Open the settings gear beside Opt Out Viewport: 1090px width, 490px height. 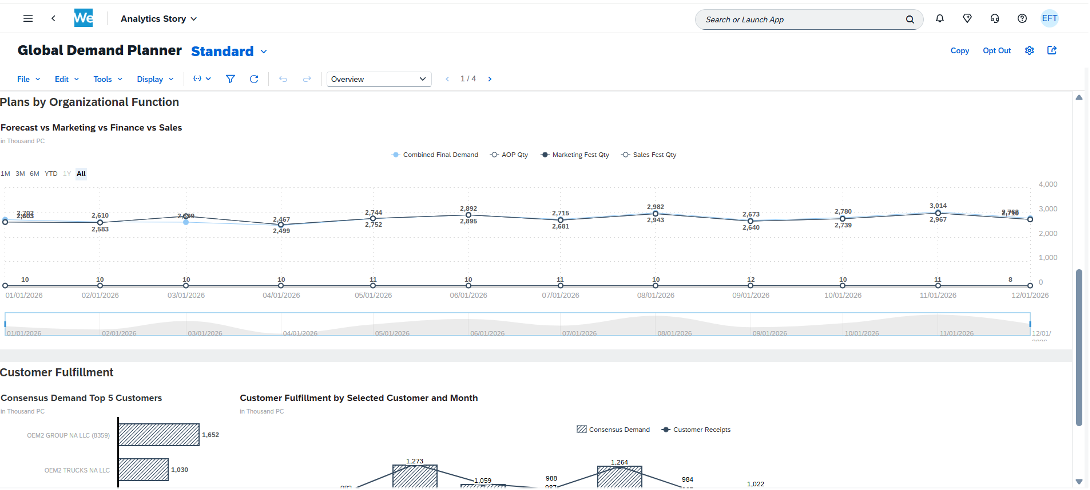coord(1029,50)
